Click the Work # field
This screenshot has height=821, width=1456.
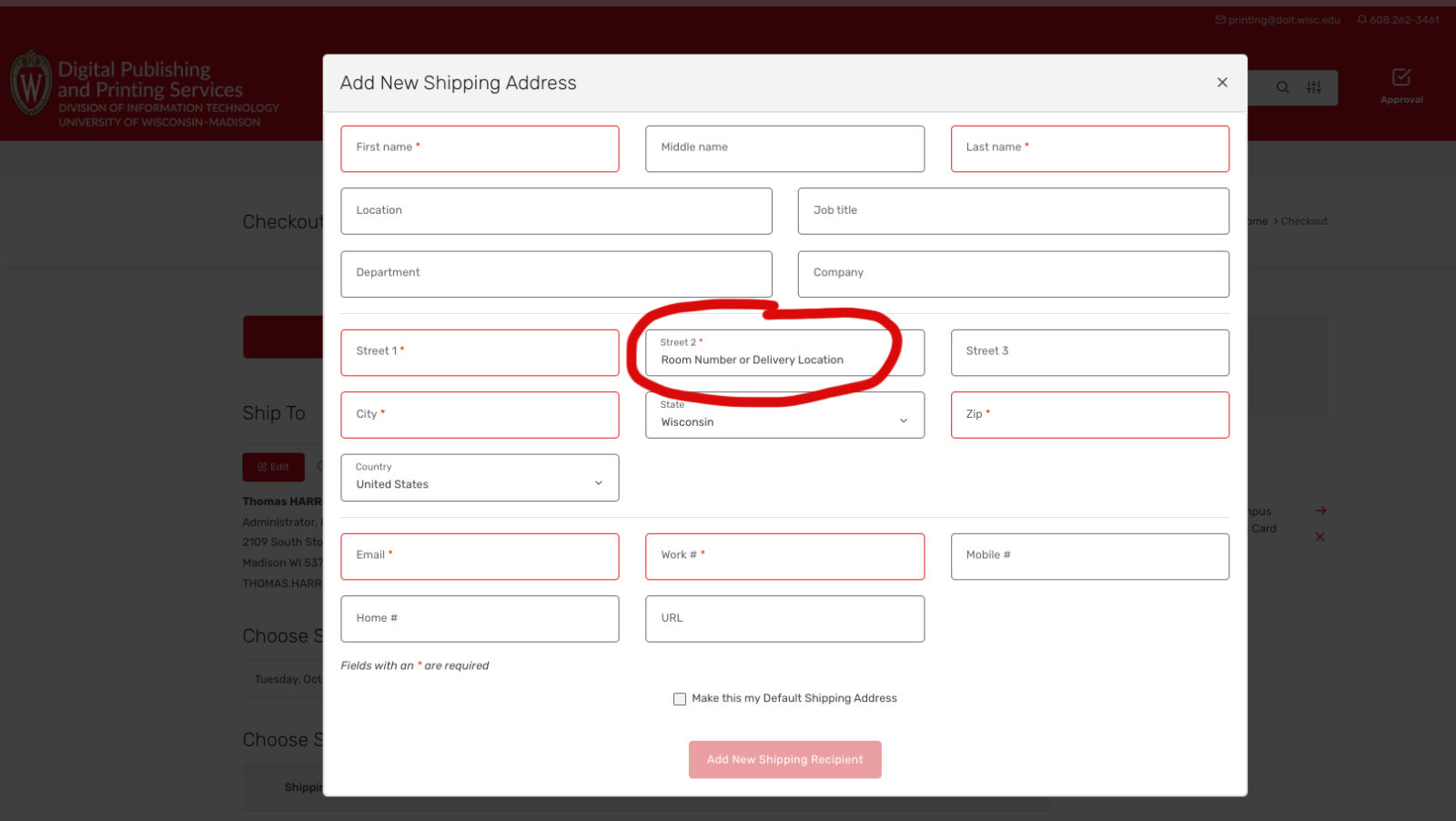coord(784,556)
